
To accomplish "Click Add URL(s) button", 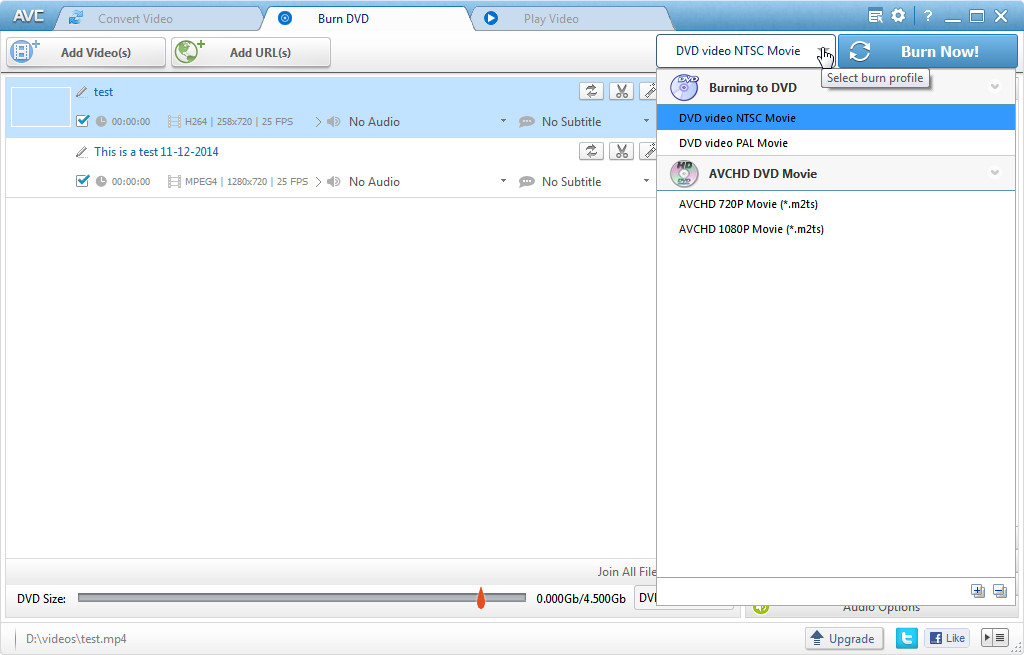I will [x=251, y=52].
